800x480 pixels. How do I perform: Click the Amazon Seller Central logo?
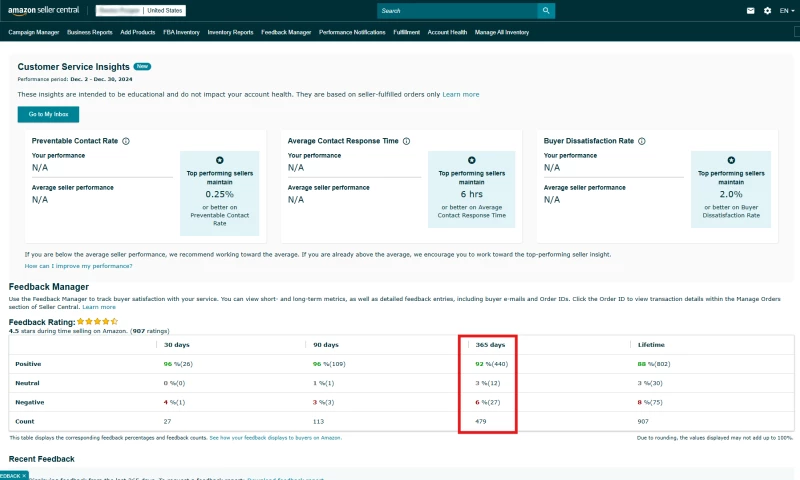(x=45, y=11)
